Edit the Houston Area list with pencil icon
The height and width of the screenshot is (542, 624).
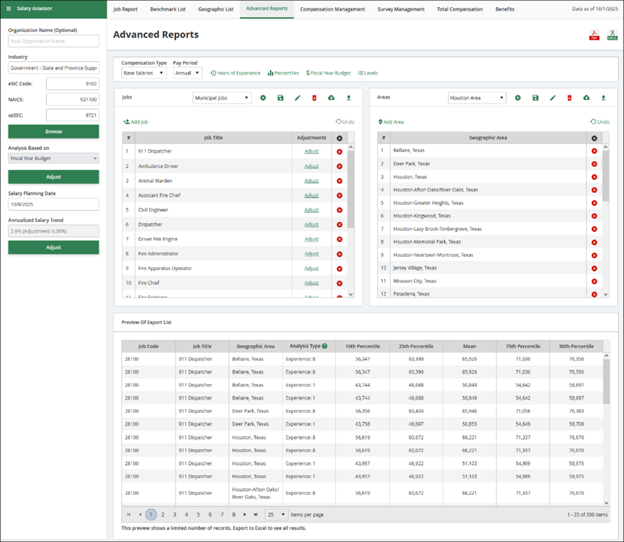tap(552, 98)
